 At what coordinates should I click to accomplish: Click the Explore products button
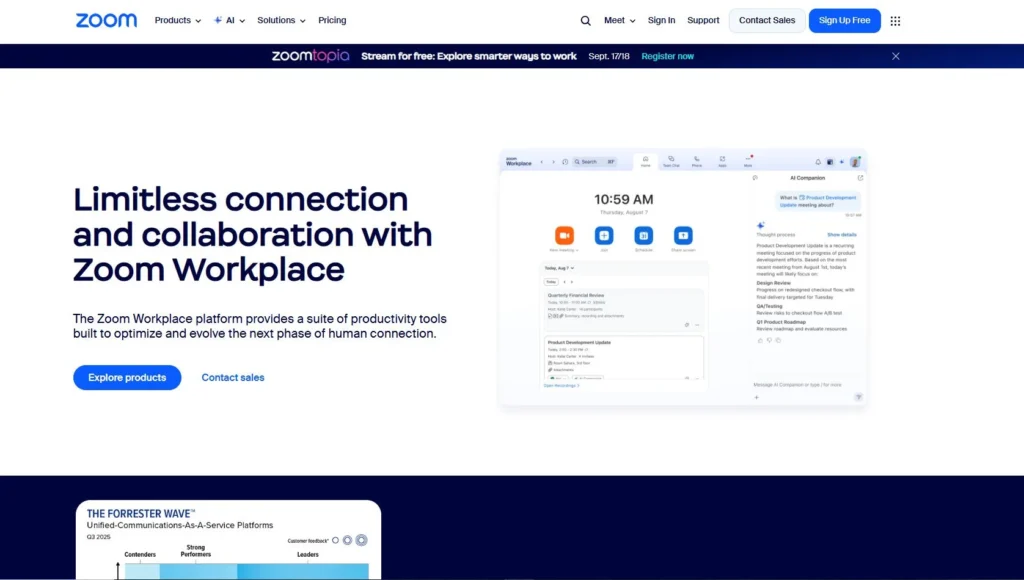[127, 378]
